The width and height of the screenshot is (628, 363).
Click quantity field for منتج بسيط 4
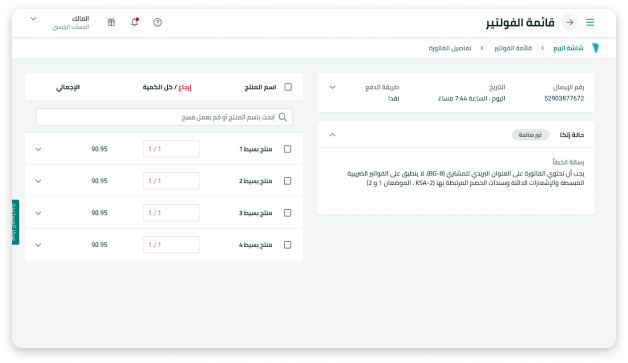171,245
